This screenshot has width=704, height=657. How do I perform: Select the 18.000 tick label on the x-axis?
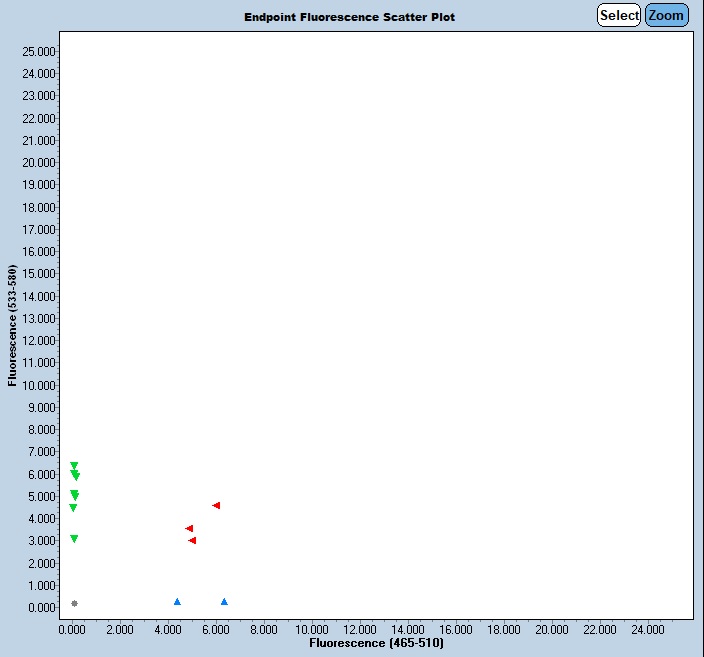(x=504, y=630)
